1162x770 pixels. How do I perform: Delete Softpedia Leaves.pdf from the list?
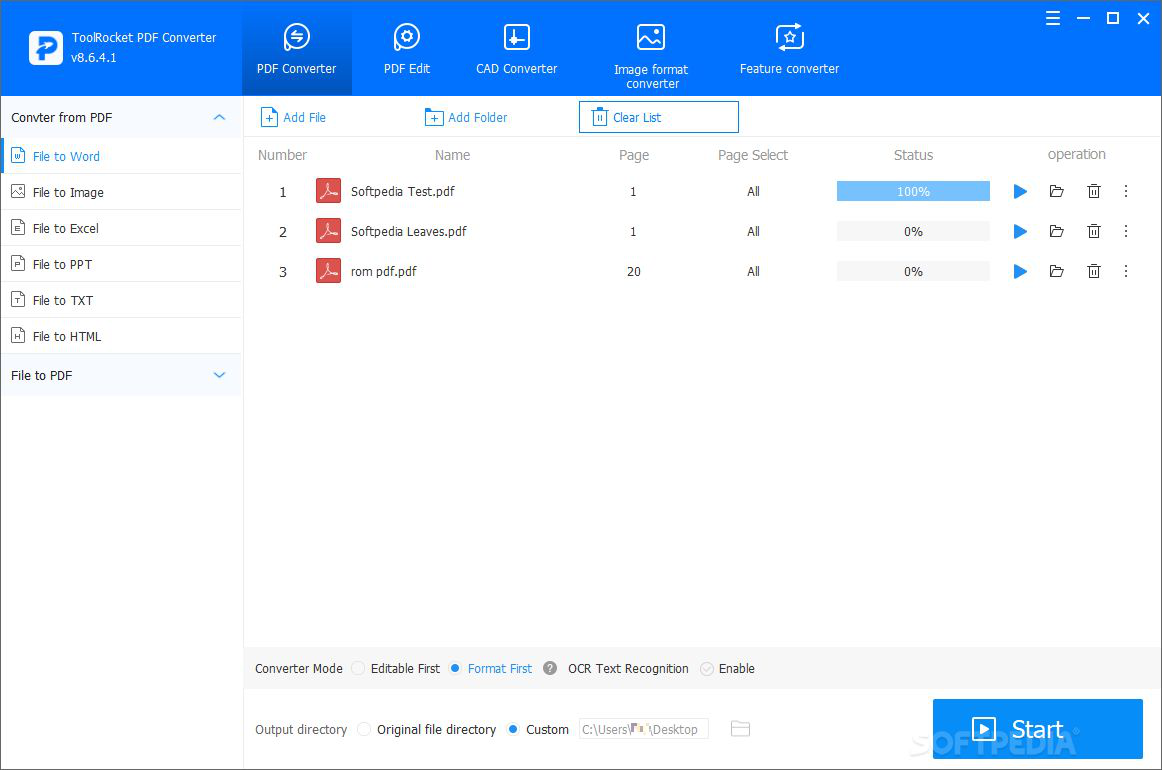click(1094, 231)
